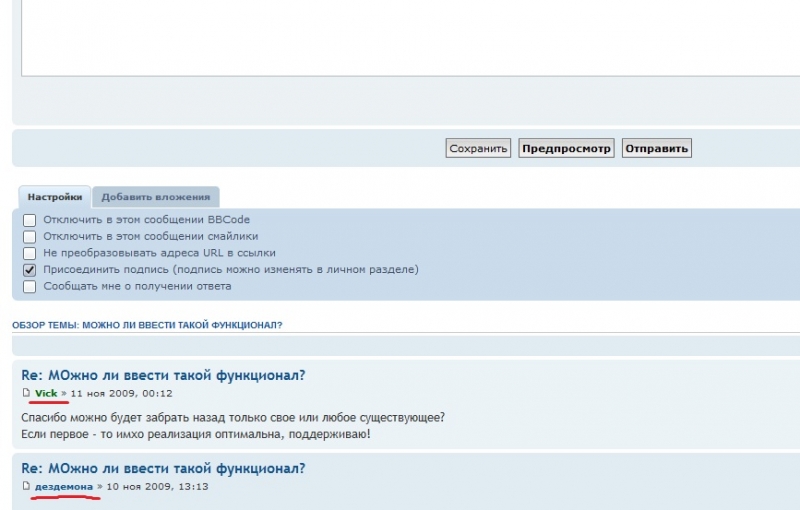Open the Добавить вложения tab
Screen dimensions: 800x510
coord(156,197)
